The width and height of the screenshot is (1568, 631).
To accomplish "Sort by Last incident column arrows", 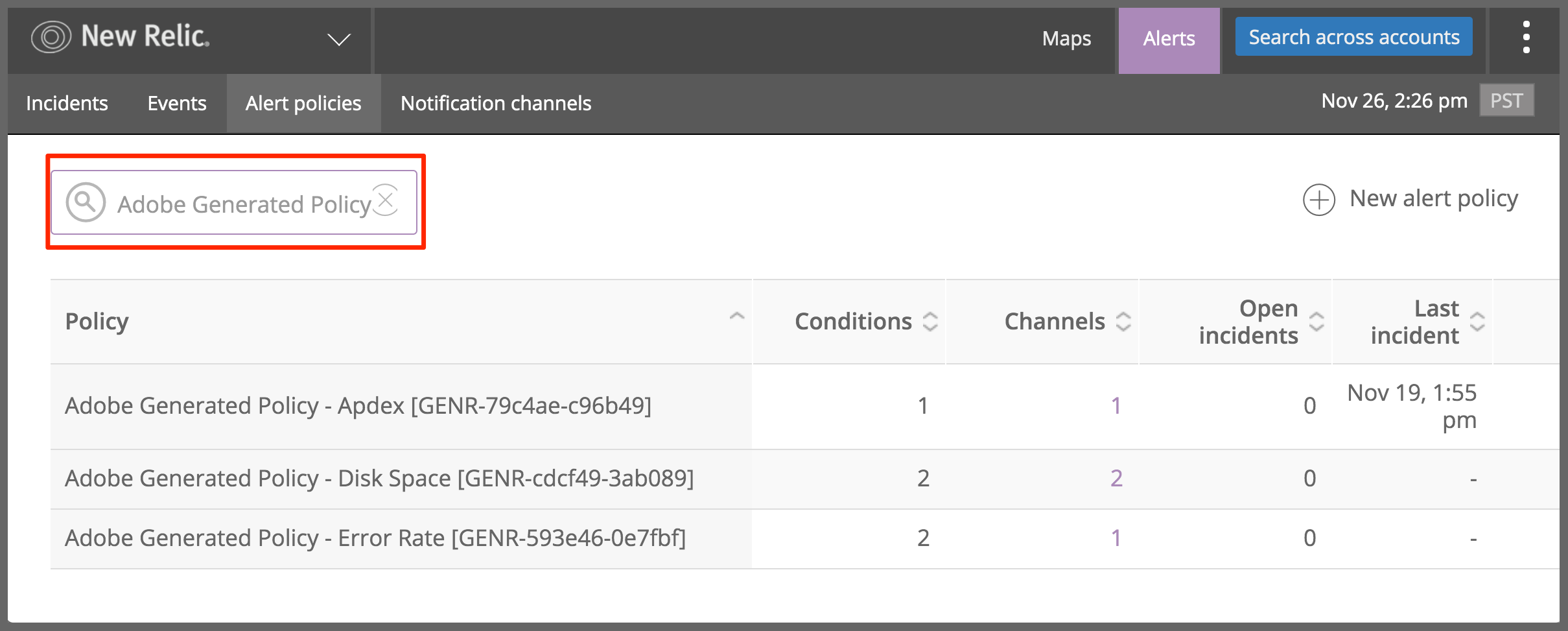I will pos(1477,321).
